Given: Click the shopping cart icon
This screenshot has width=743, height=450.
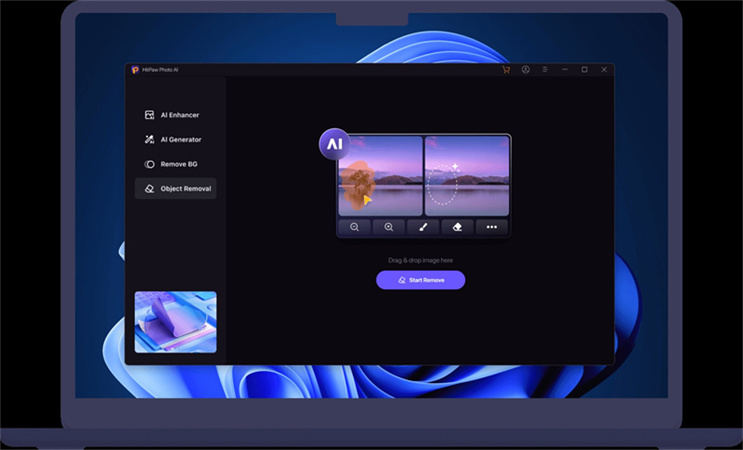Looking at the screenshot, I should [506, 70].
